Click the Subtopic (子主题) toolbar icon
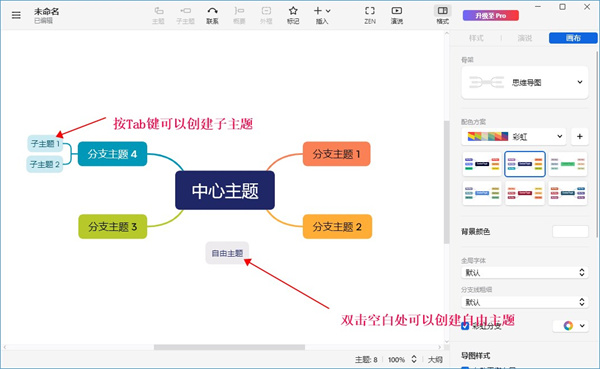The width and height of the screenshot is (600, 369). (x=186, y=15)
